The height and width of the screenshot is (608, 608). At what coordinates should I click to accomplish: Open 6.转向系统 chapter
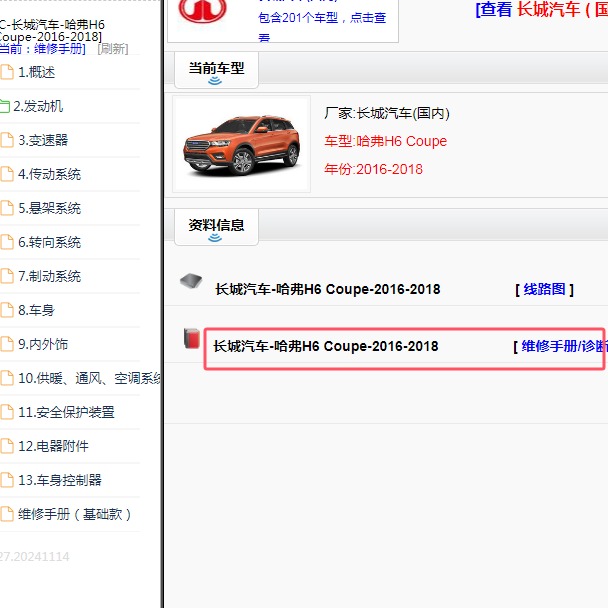(50, 242)
